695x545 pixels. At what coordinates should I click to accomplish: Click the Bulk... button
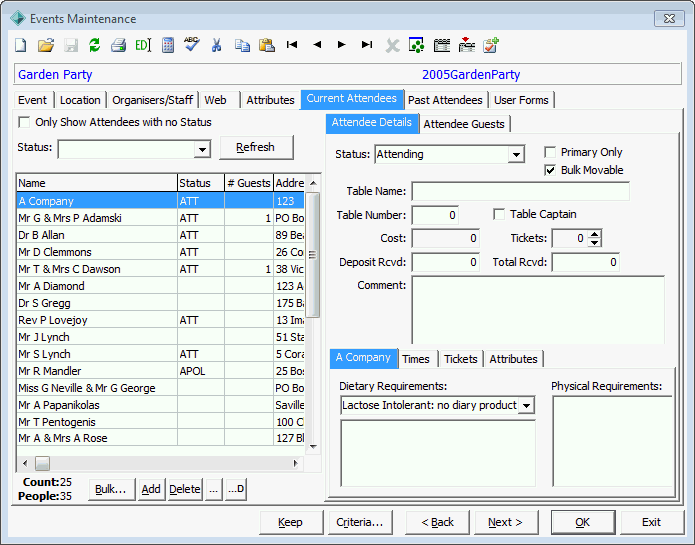tap(111, 489)
